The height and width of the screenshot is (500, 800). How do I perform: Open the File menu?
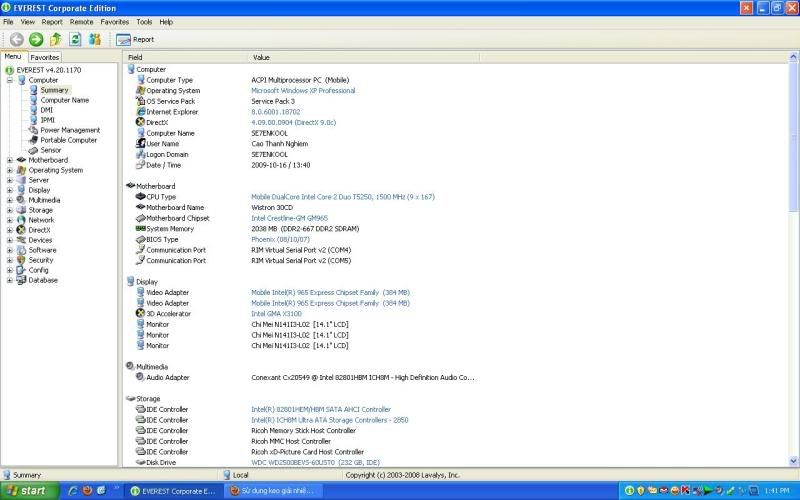[8, 22]
